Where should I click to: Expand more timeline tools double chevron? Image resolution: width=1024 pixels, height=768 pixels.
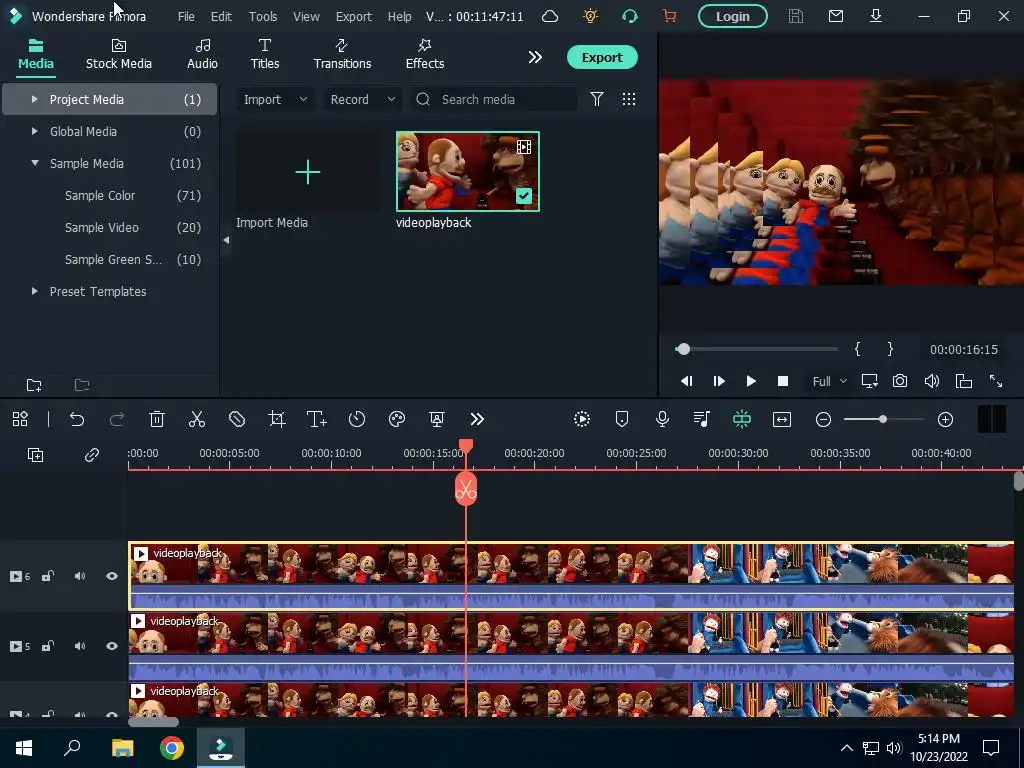point(477,419)
